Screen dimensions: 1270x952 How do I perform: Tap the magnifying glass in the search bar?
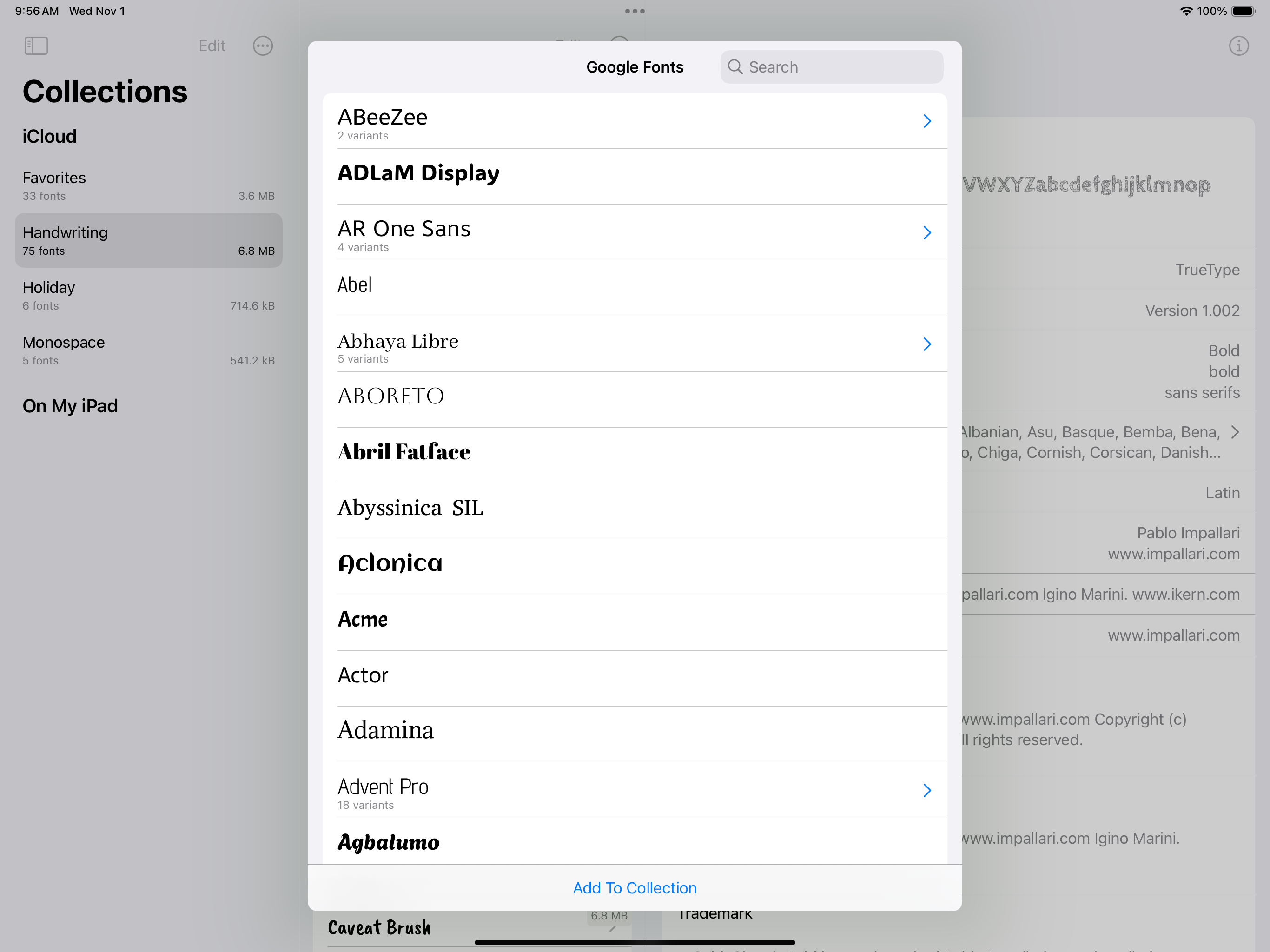pos(735,66)
